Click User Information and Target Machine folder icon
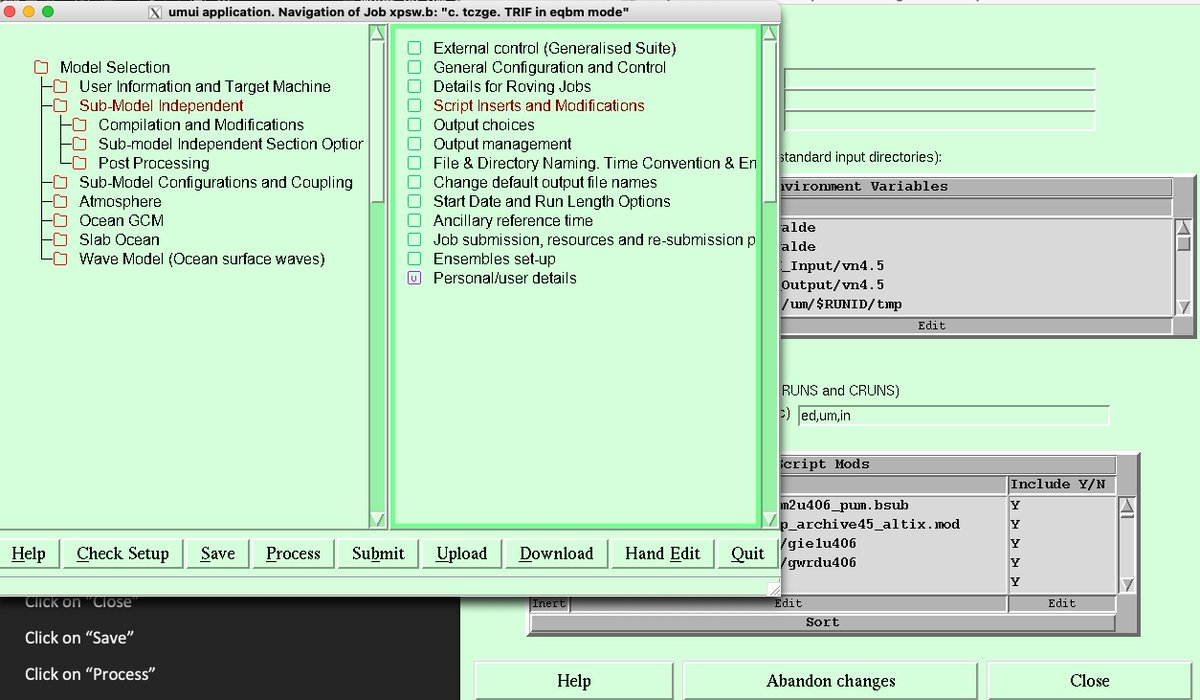This screenshot has width=1200, height=700. point(60,86)
